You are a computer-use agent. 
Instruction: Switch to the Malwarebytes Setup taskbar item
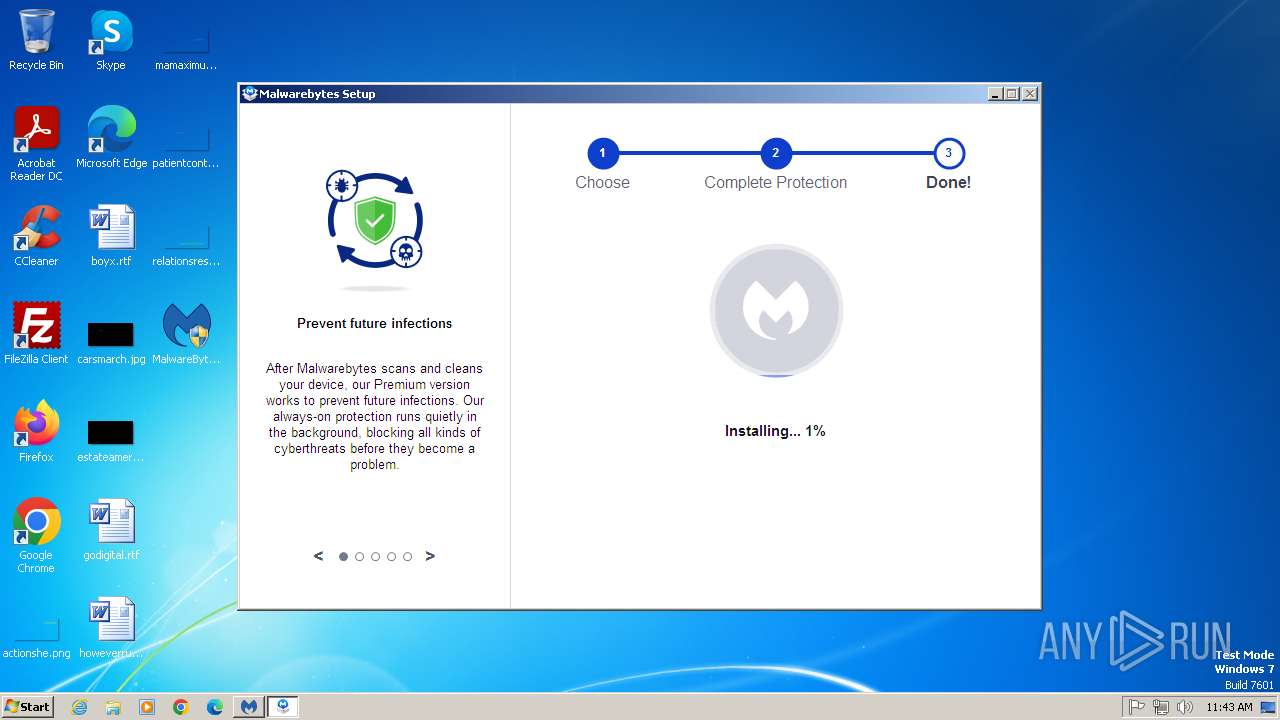[284, 707]
